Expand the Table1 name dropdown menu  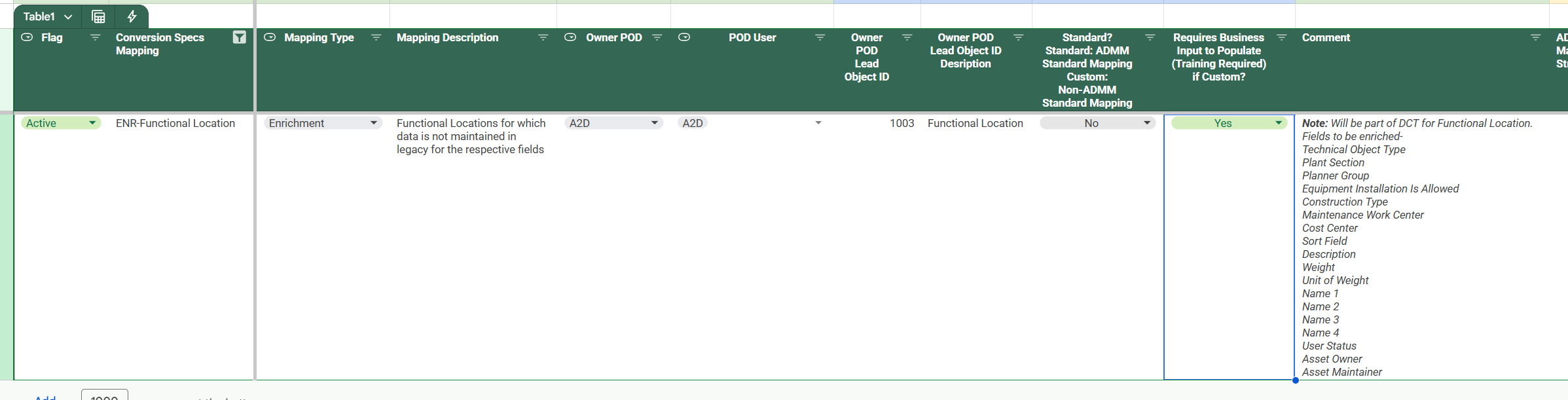[x=68, y=17]
